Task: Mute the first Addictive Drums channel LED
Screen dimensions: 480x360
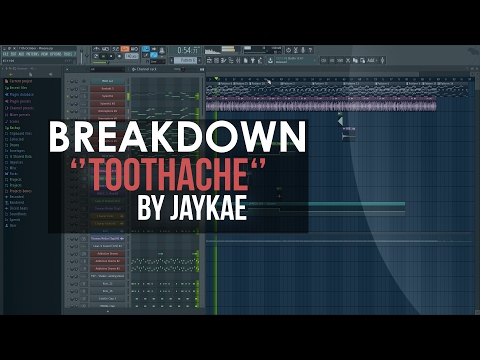Action: 68,254
